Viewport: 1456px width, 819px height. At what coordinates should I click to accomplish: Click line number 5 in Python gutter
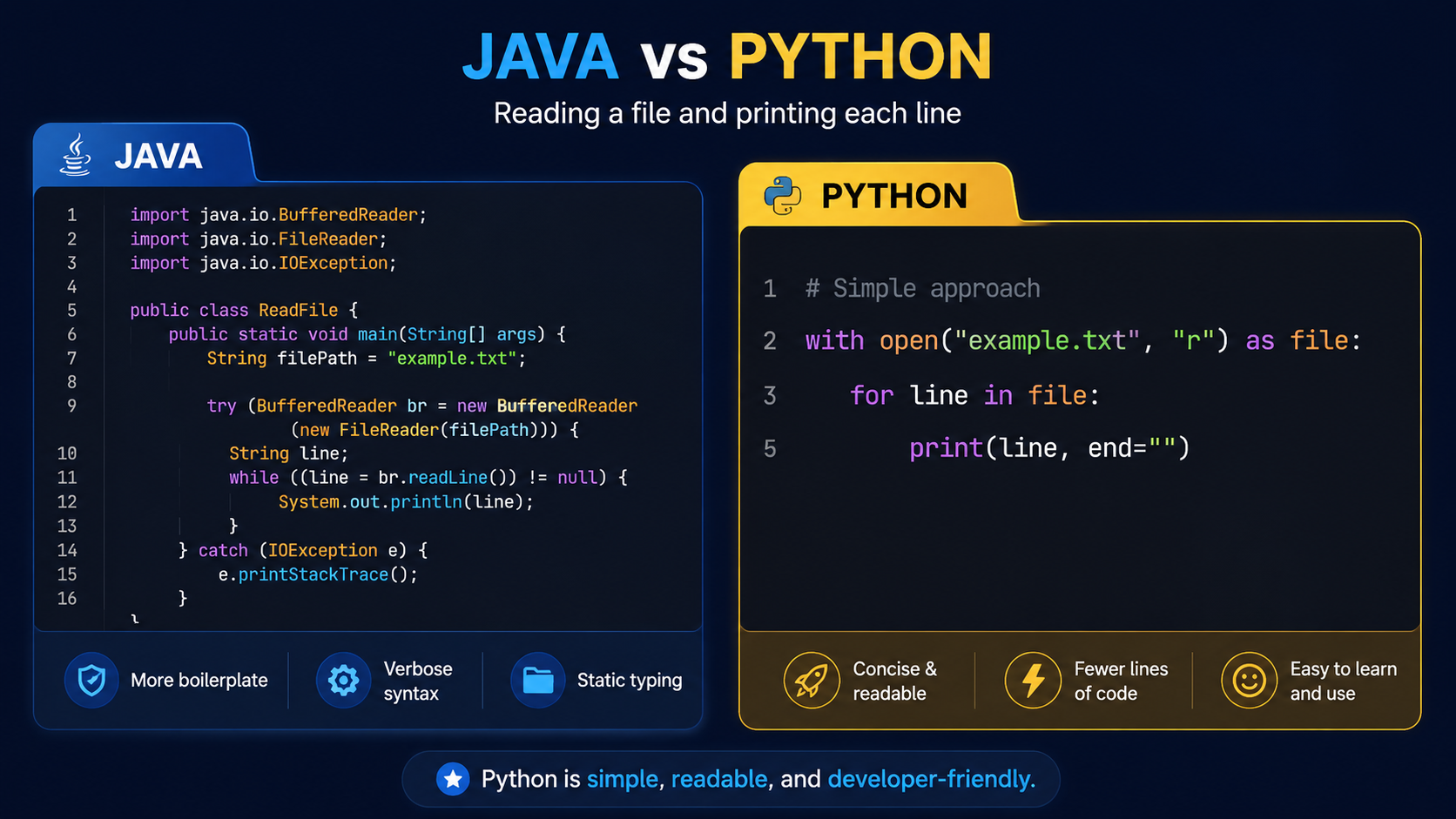(770, 449)
